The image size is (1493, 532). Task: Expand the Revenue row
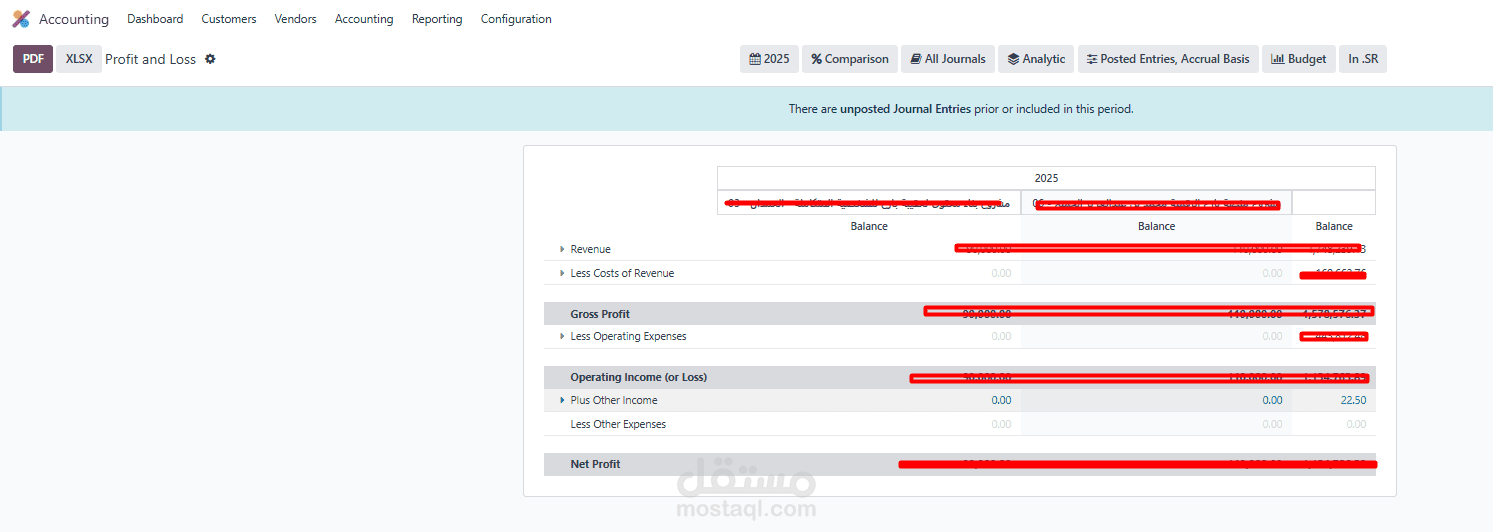(562, 249)
